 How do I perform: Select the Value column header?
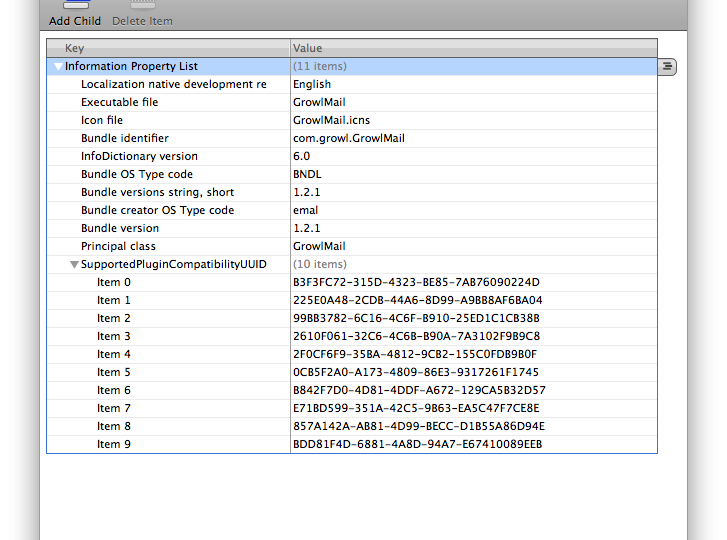click(x=474, y=48)
